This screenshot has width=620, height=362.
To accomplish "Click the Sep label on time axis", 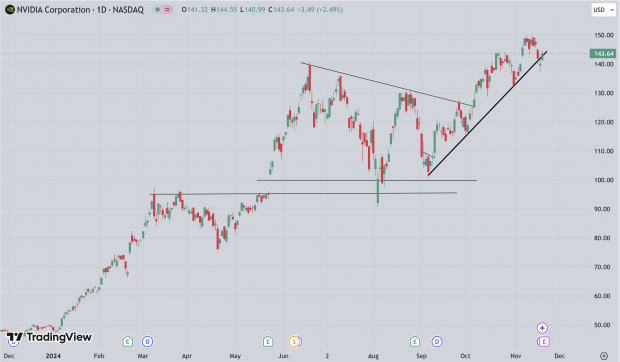I will coord(422,356).
